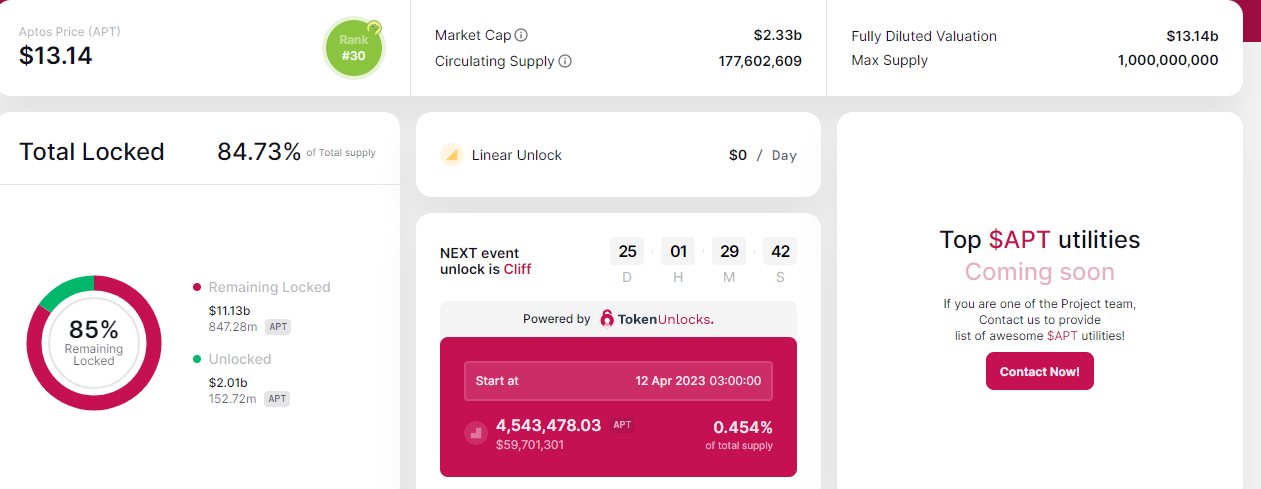Click the Linear Unlock yellow icon
The width and height of the screenshot is (1261, 489).
point(452,155)
